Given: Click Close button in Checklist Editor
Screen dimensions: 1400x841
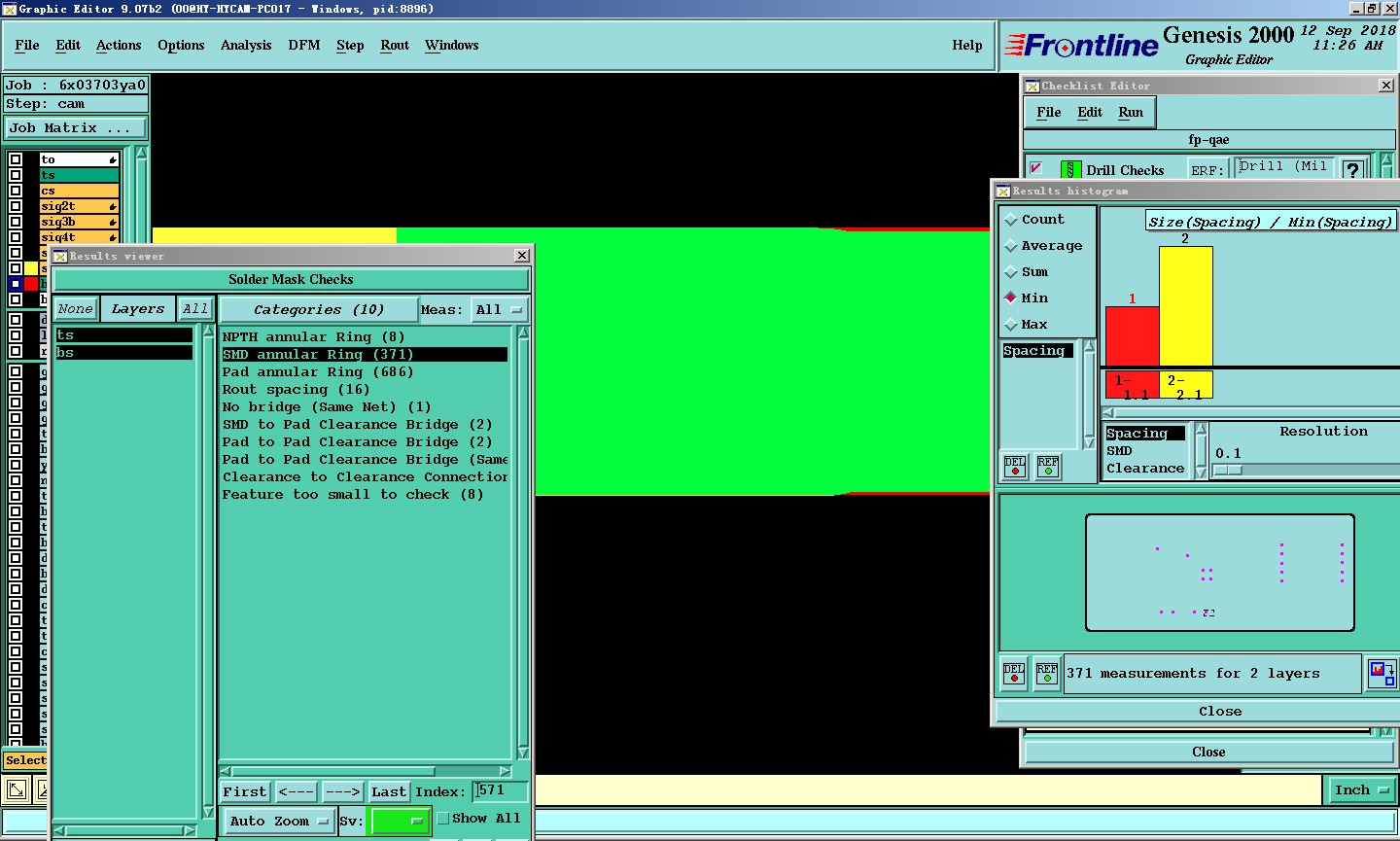Looking at the screenshot, I should (1208, 752).
